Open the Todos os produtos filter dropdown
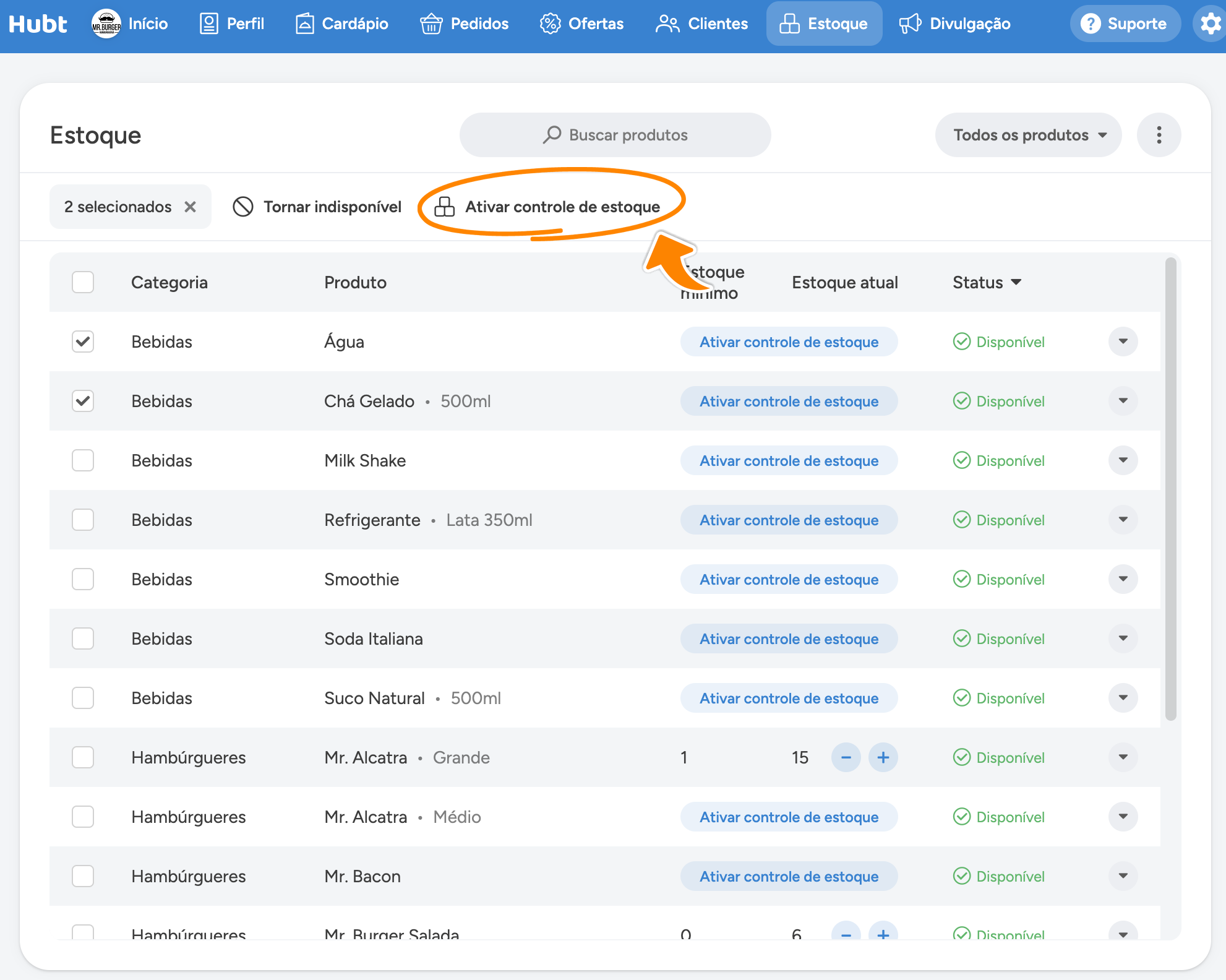Viewport: 1226px width, 980px height. [x=1028, y=135]
